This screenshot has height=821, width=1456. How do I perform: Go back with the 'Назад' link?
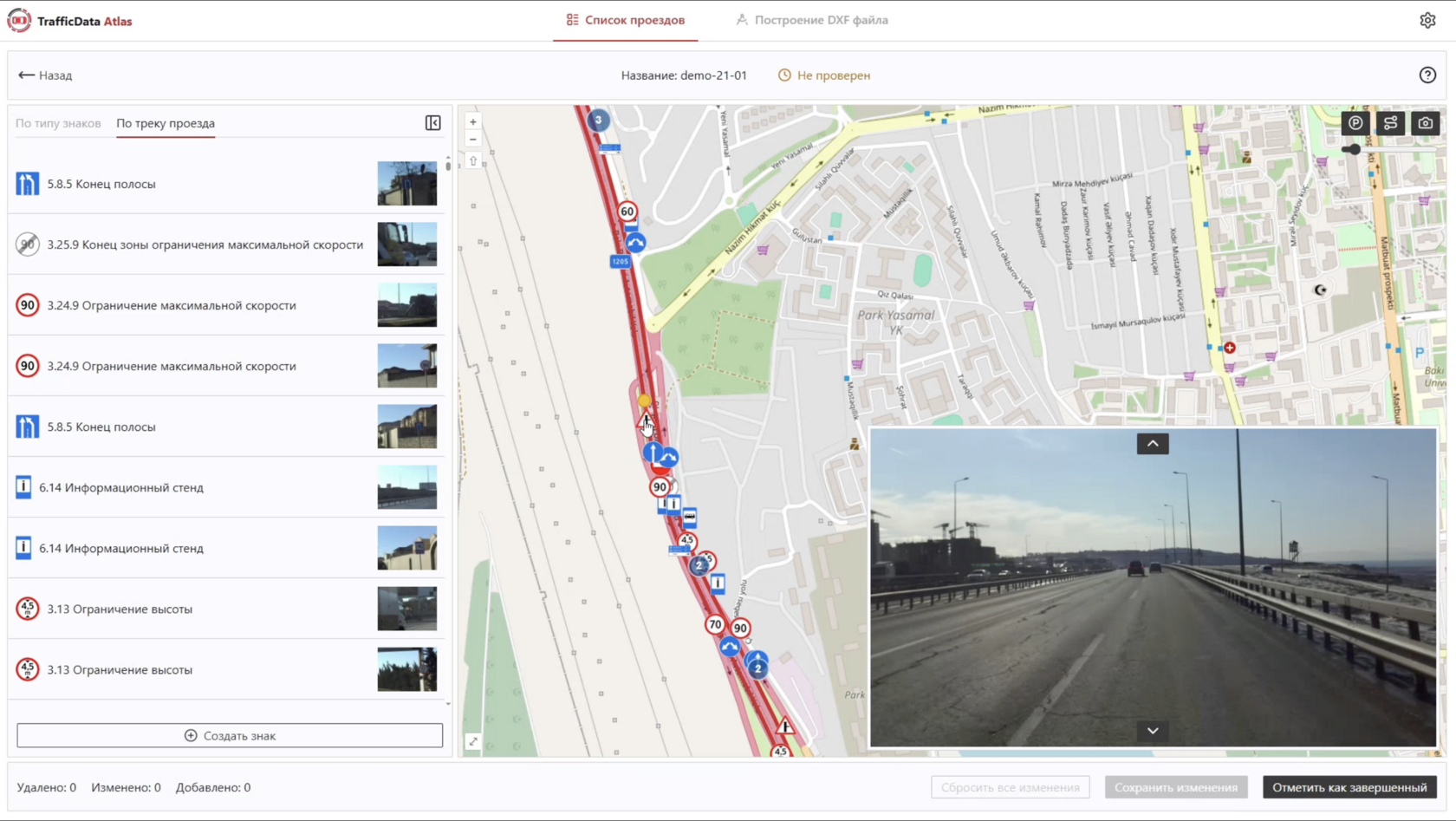coord(45,75)
